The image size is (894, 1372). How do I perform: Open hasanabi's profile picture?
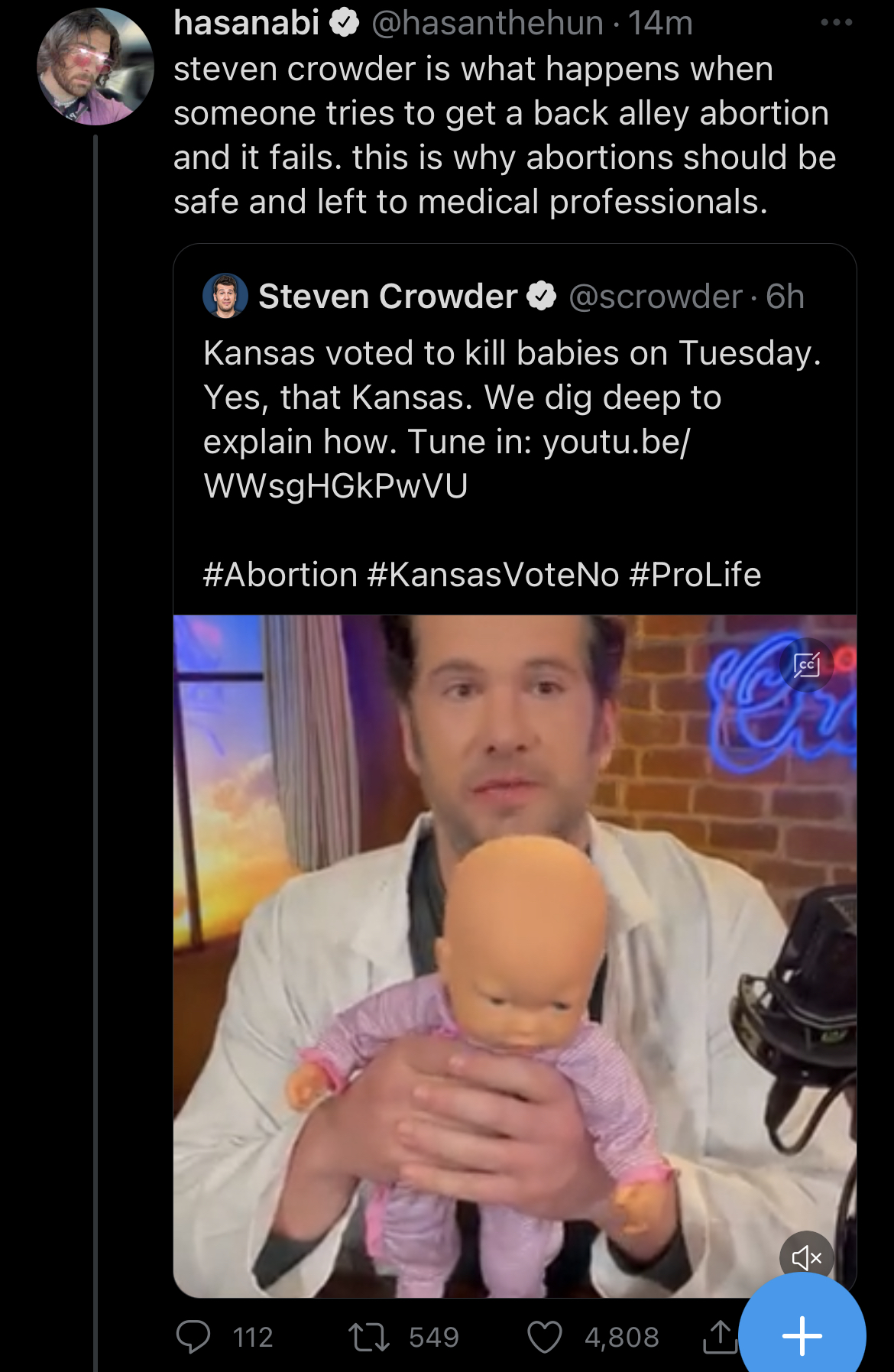tap(96, 66)
